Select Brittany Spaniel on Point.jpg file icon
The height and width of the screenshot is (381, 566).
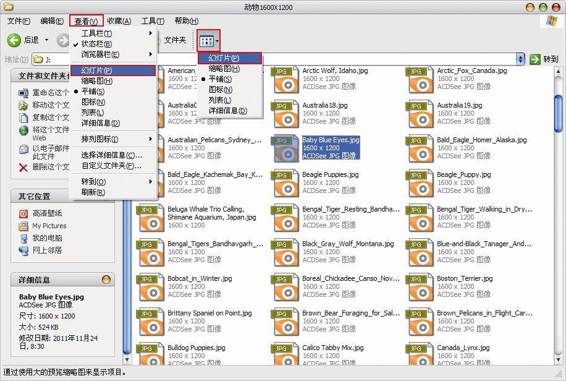pos(150,322)
